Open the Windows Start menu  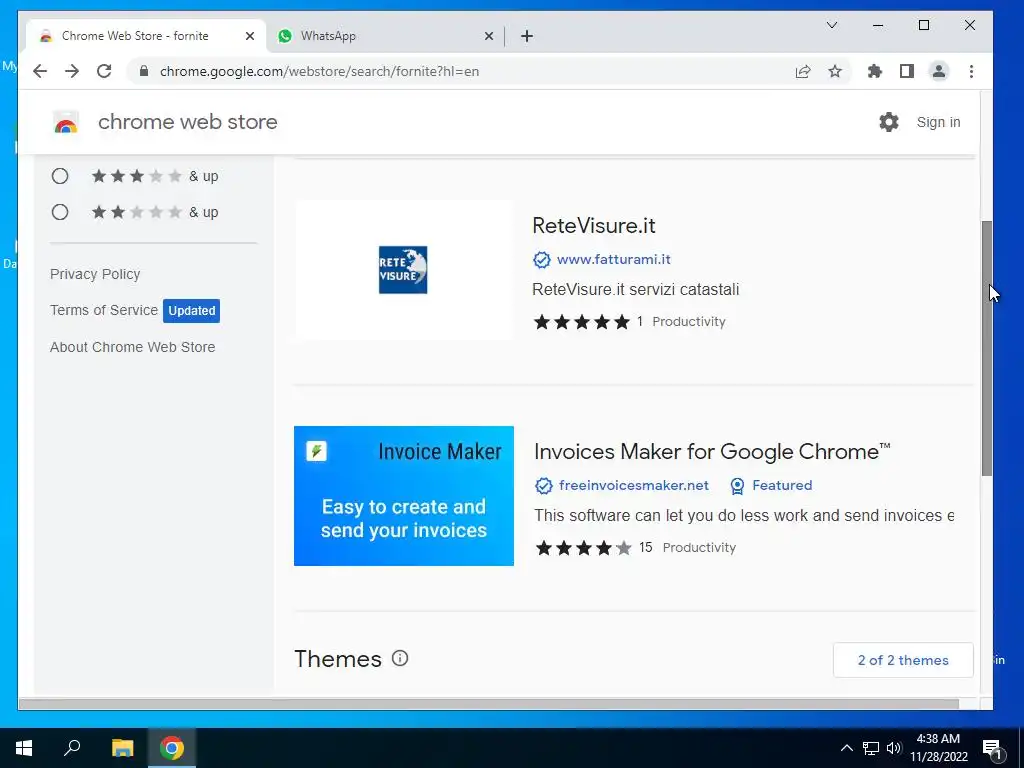pyautogui.click(x=24, y=748)
